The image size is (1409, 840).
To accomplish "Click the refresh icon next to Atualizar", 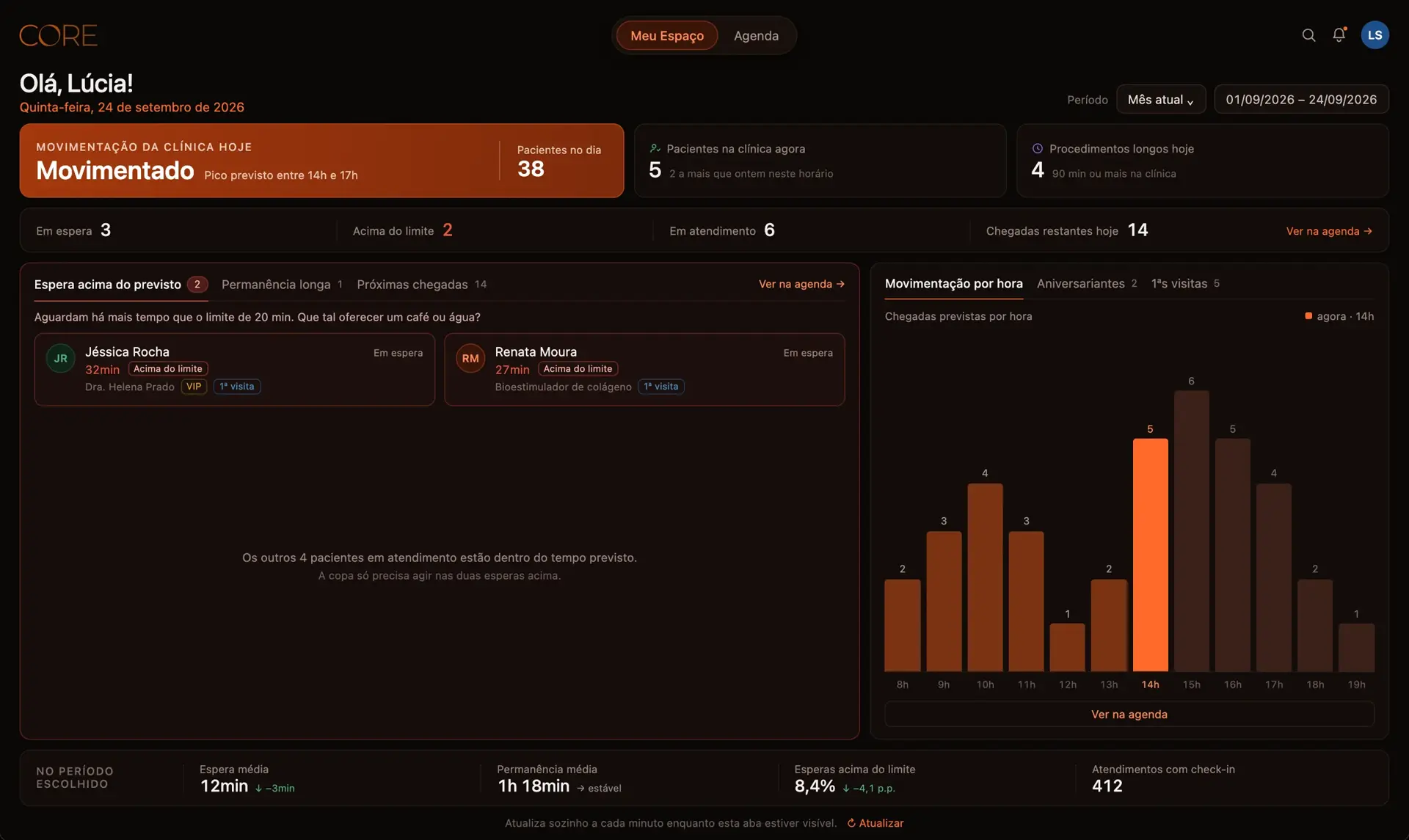I will pos(851,823).
